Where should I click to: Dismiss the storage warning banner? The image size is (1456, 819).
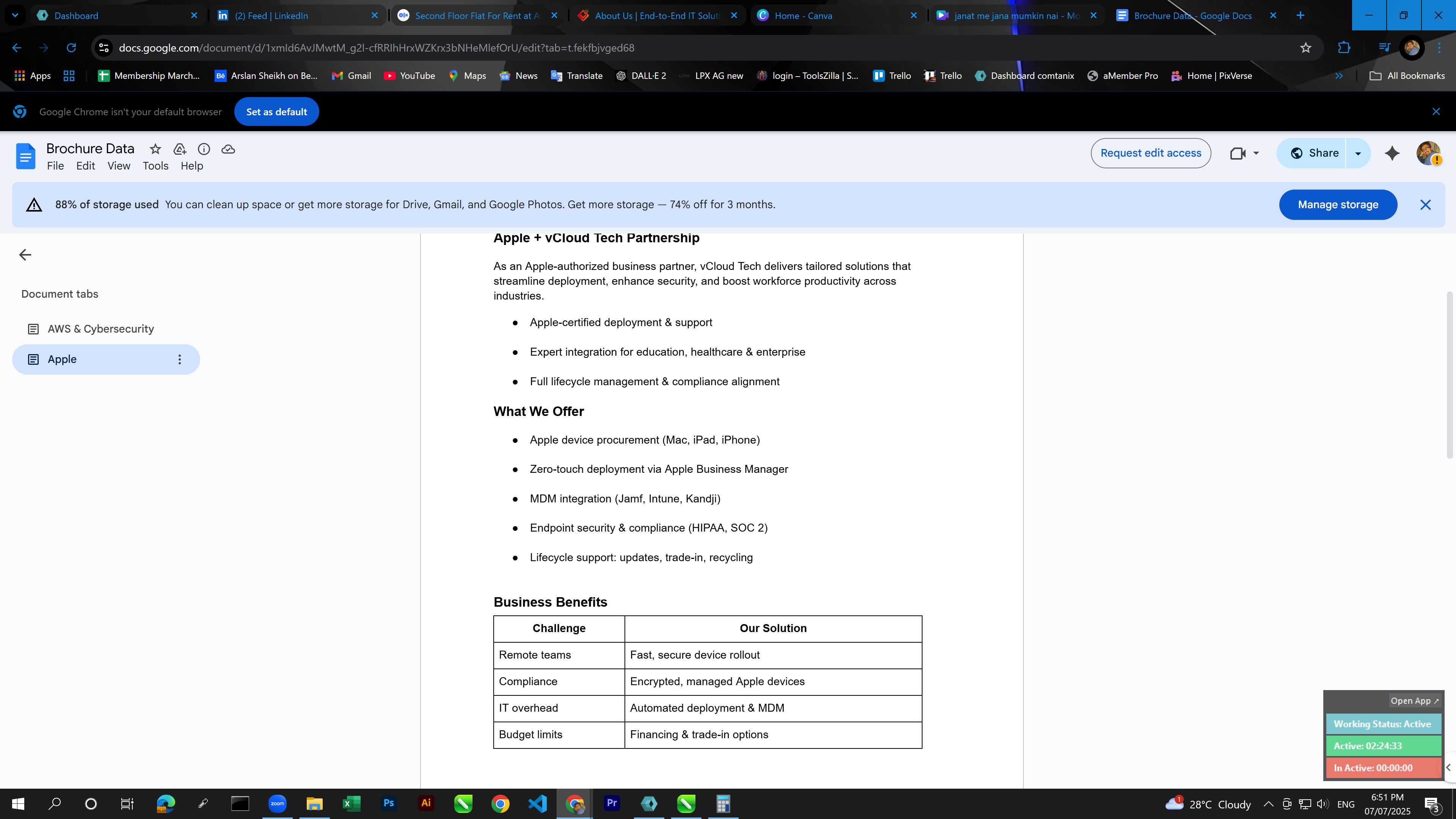(1426, 205)
